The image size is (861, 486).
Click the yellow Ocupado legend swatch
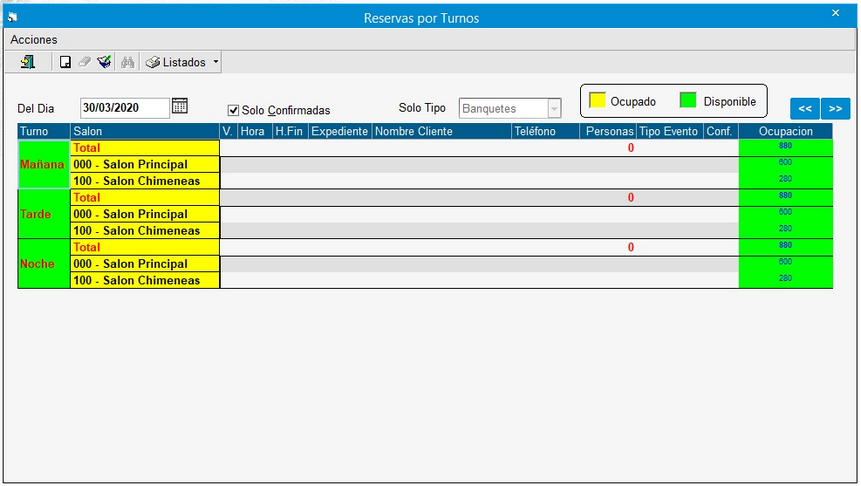coord(597,100)
